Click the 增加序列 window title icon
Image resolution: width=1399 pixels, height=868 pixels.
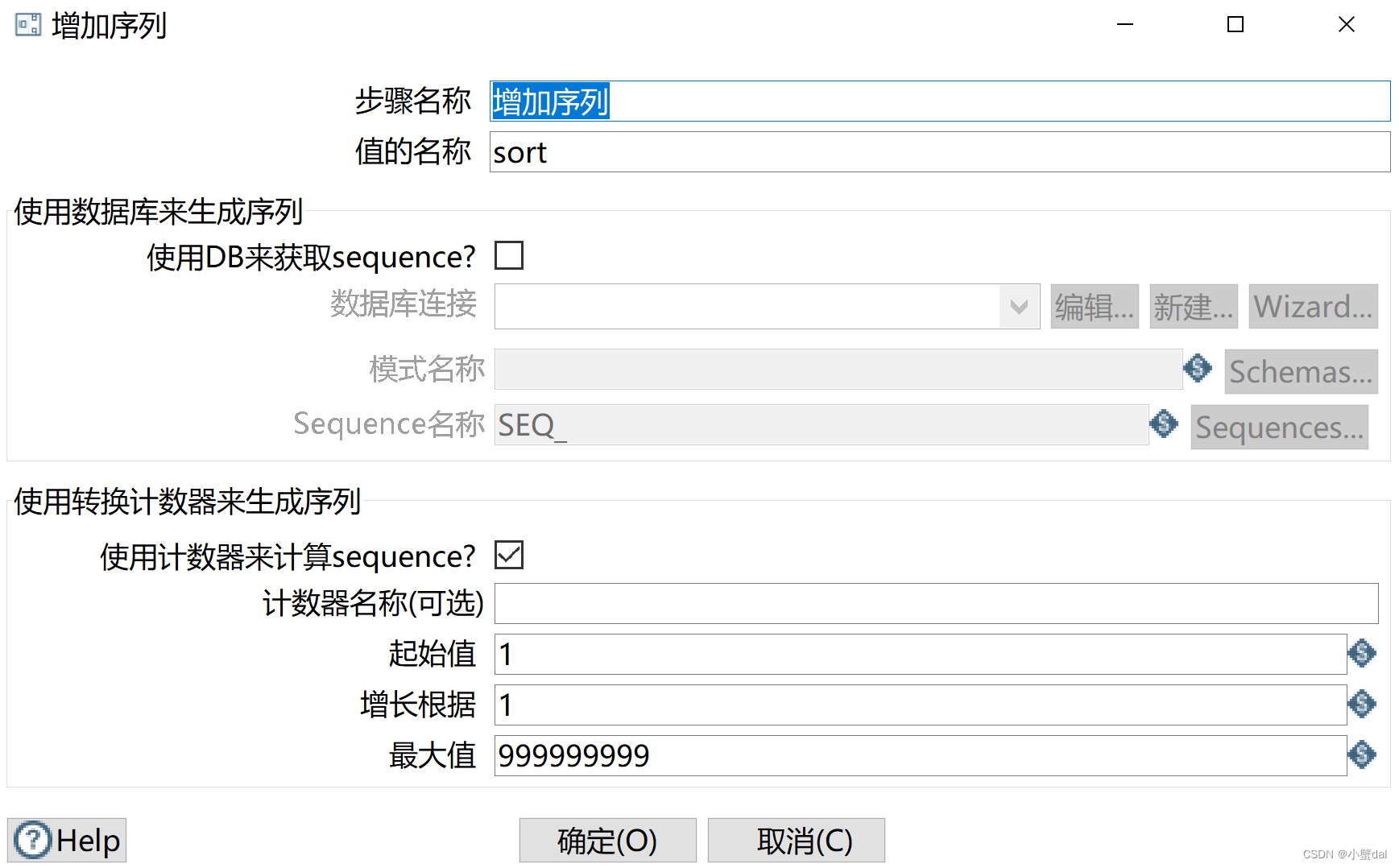click(28, 25)
